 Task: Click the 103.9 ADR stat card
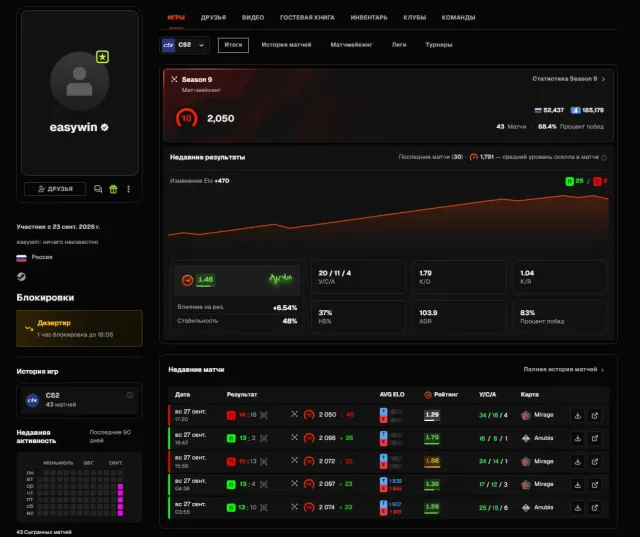tap(459, 317)
